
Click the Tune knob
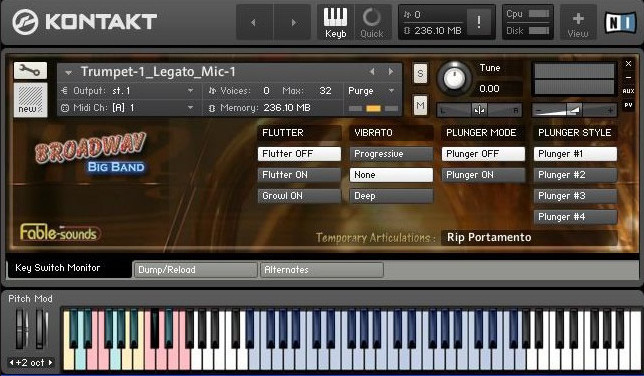tap(454, 78)
